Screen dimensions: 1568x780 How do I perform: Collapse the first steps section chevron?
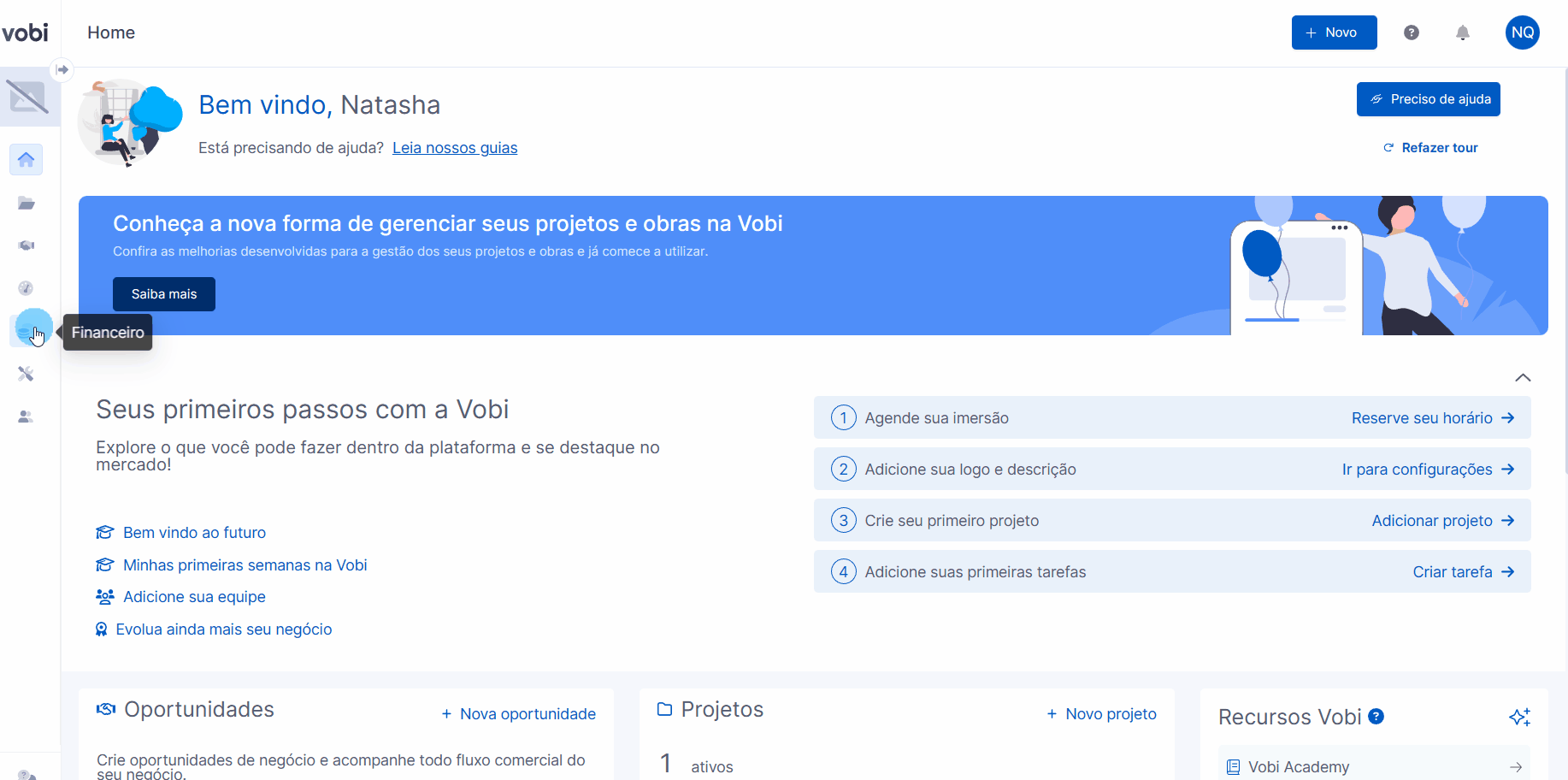tap(1523, 377)
